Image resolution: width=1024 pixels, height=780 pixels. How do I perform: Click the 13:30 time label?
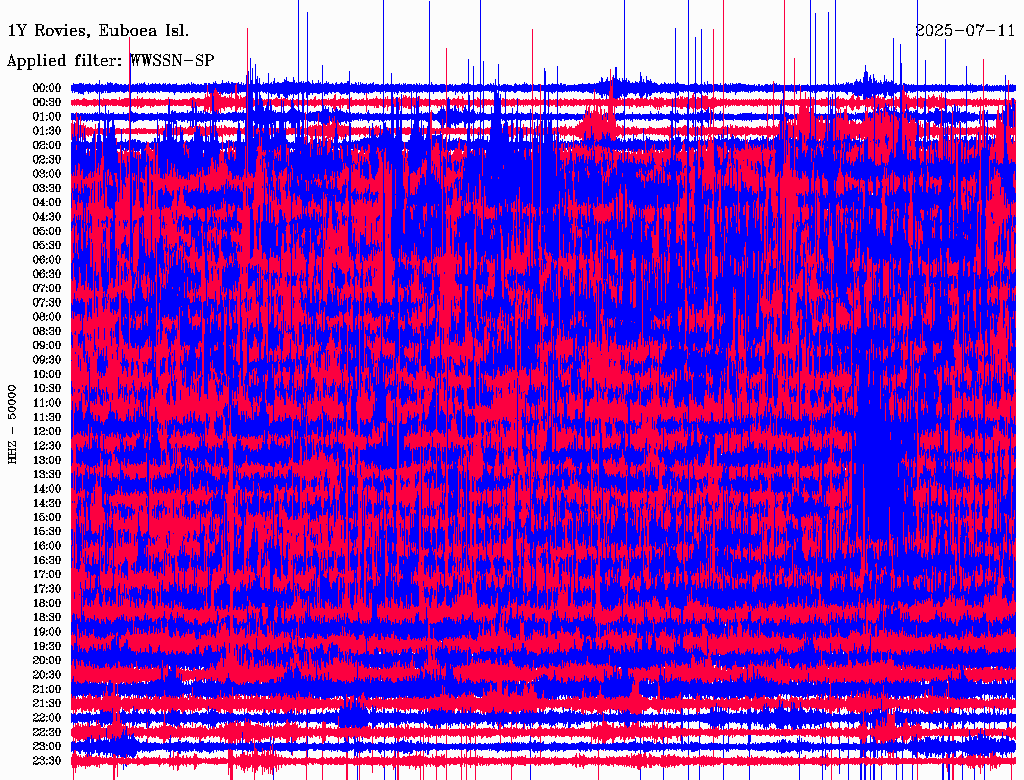click(x=48, y=474)
